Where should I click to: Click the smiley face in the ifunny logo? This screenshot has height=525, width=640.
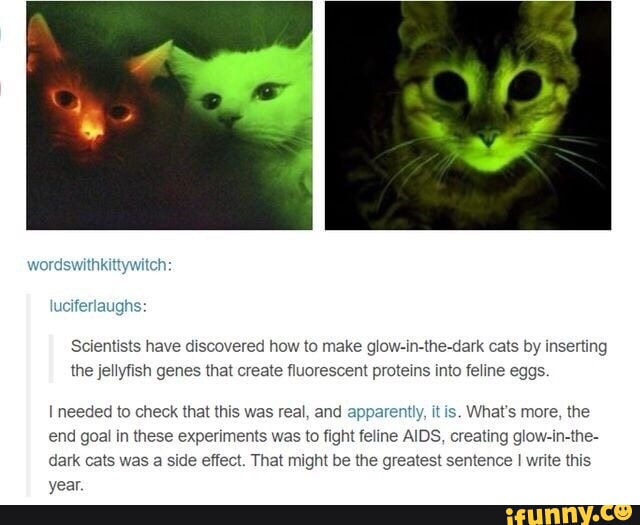click(623, 511)
